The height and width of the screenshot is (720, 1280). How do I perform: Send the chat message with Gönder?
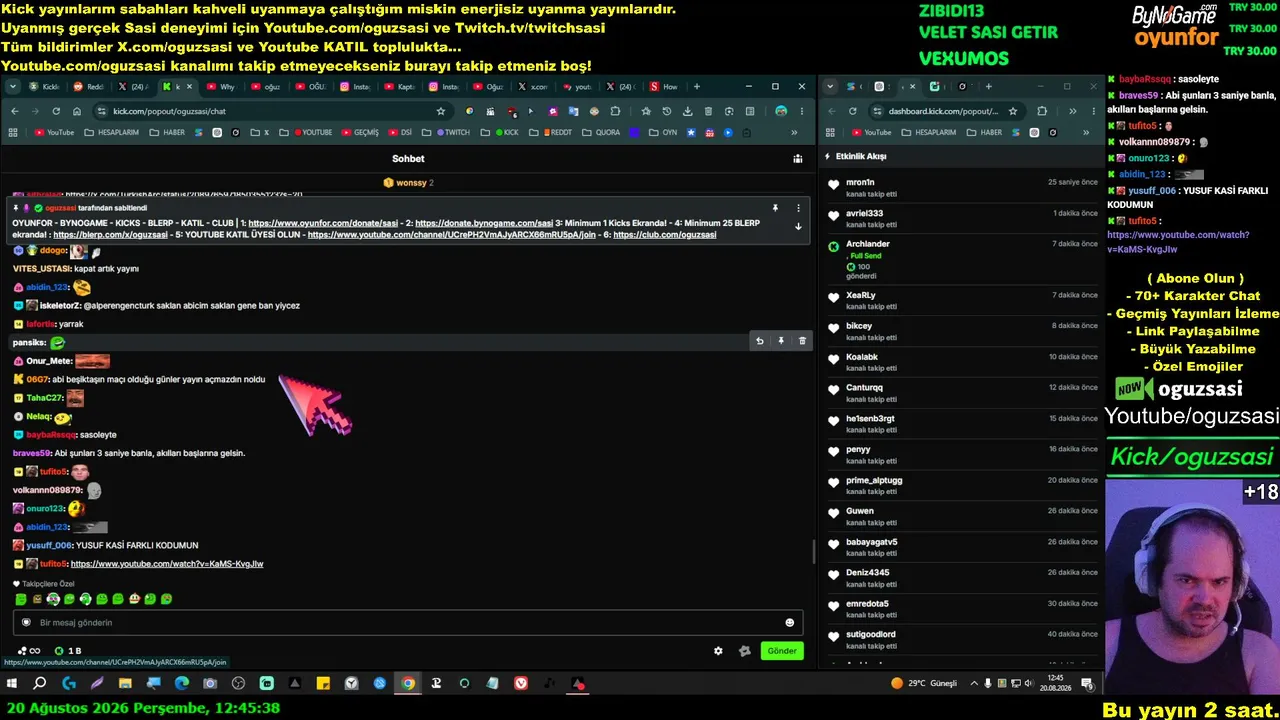[x=782, y=651]
